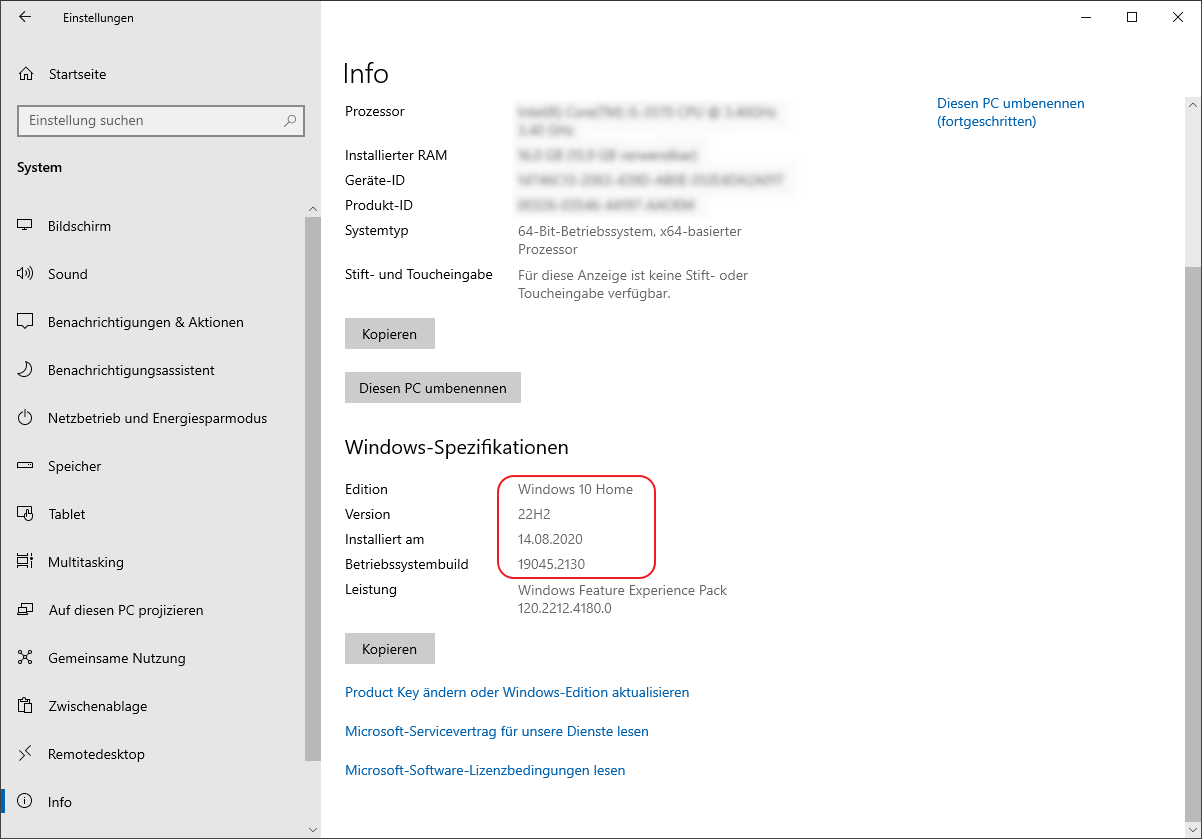Click the Betriebssystembuild label
The height and width of the screenshot is (839, 1202).
(x=407, y=564)
